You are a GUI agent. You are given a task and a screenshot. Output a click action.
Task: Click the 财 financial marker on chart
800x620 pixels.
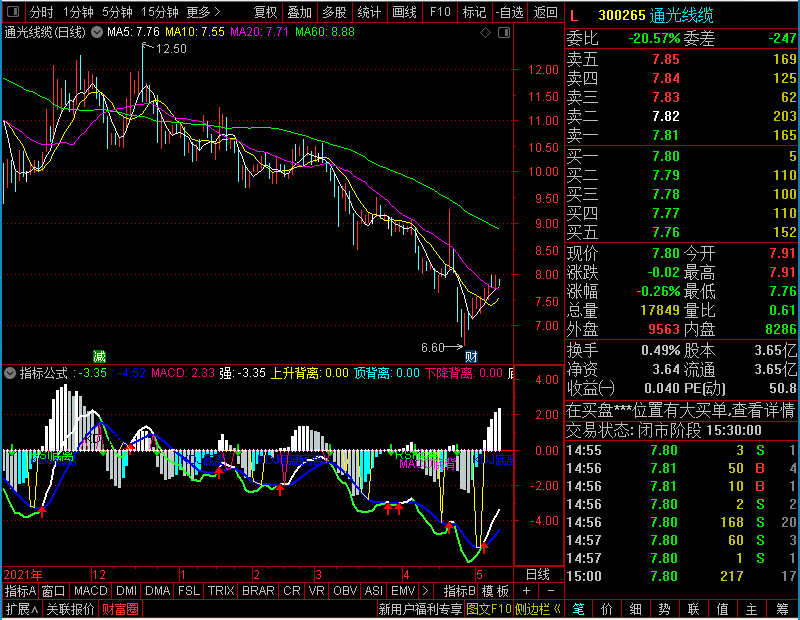(471, 356)
